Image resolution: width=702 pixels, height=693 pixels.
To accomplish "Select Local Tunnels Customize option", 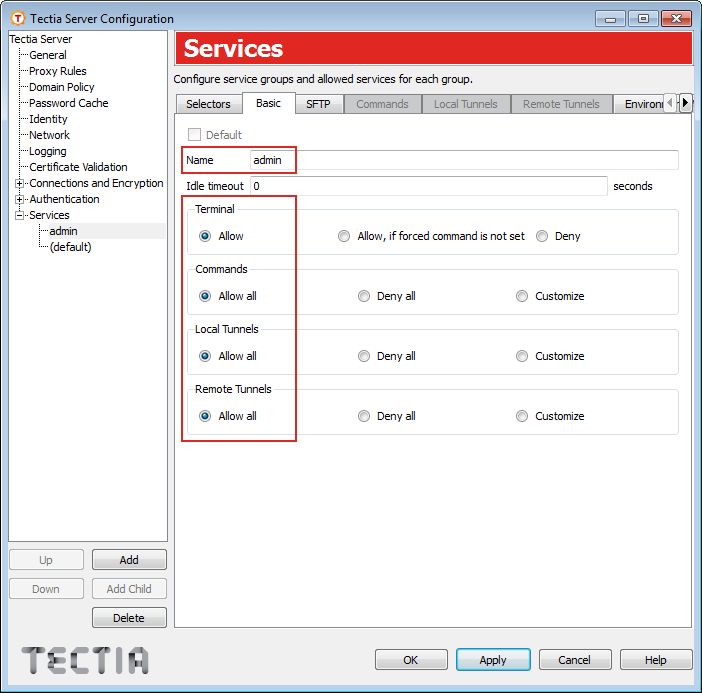I will 522,356.
